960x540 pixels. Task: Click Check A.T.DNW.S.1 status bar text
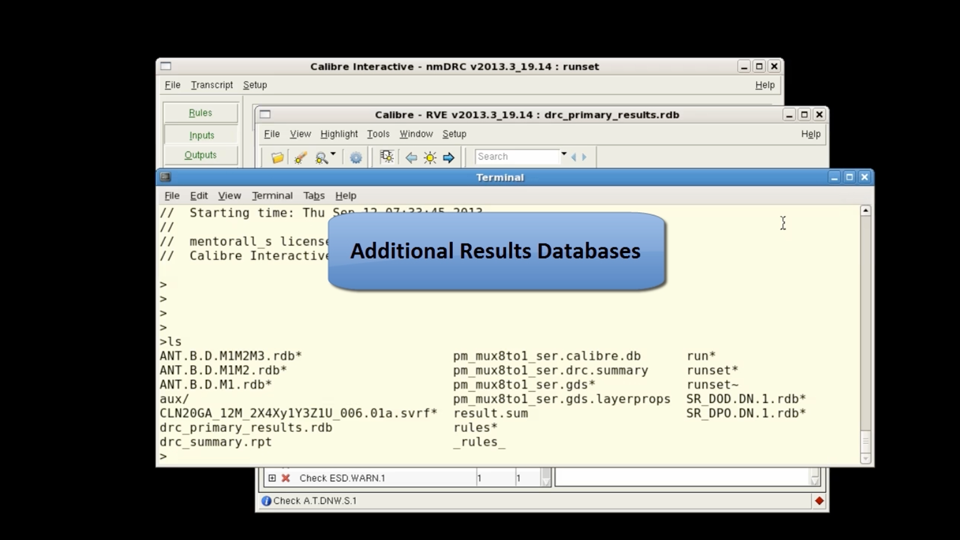pyautogui.click(x=315, y=501)
